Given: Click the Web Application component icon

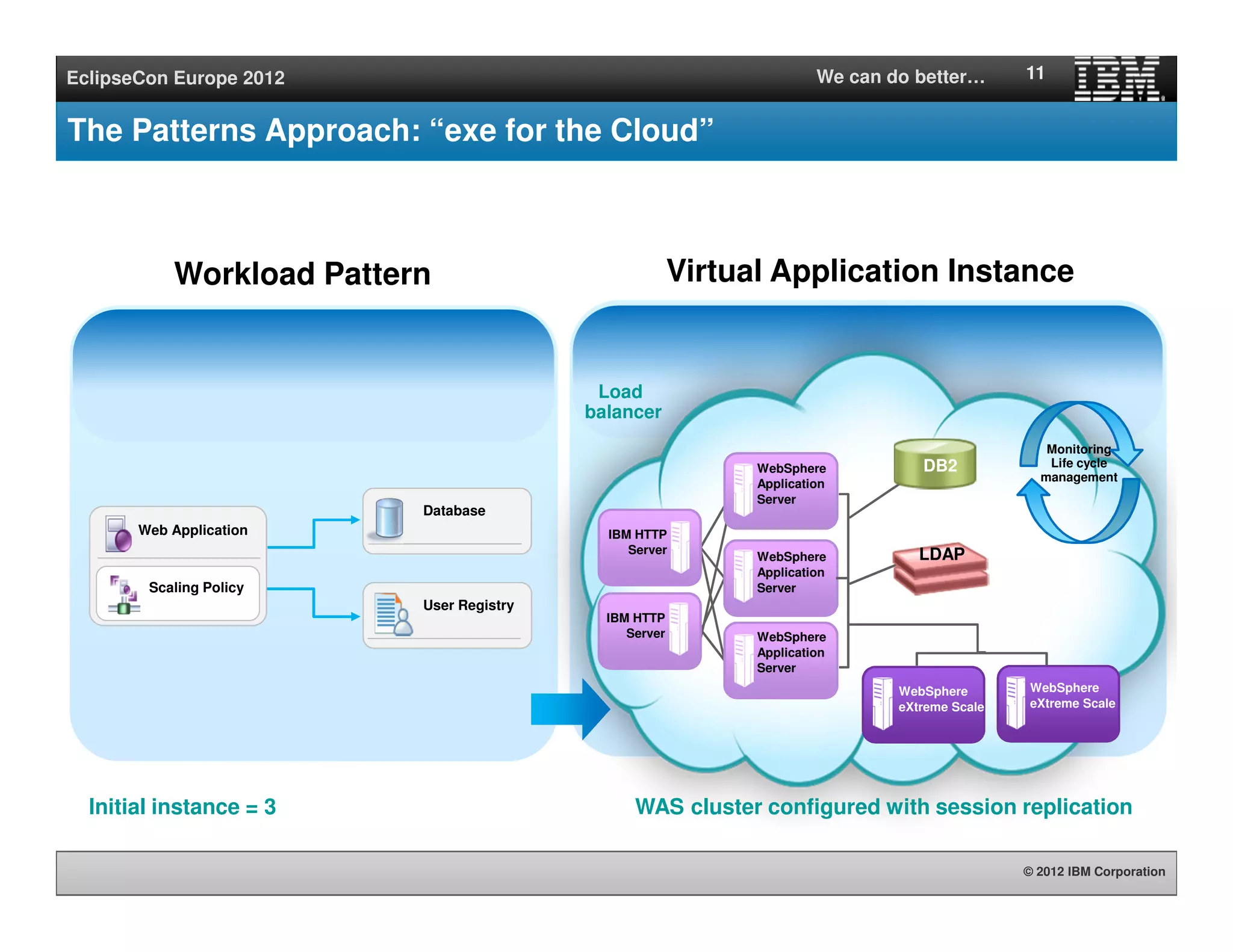Looking at the screenshot, I should pyautogui.click(x=118, y=533).
